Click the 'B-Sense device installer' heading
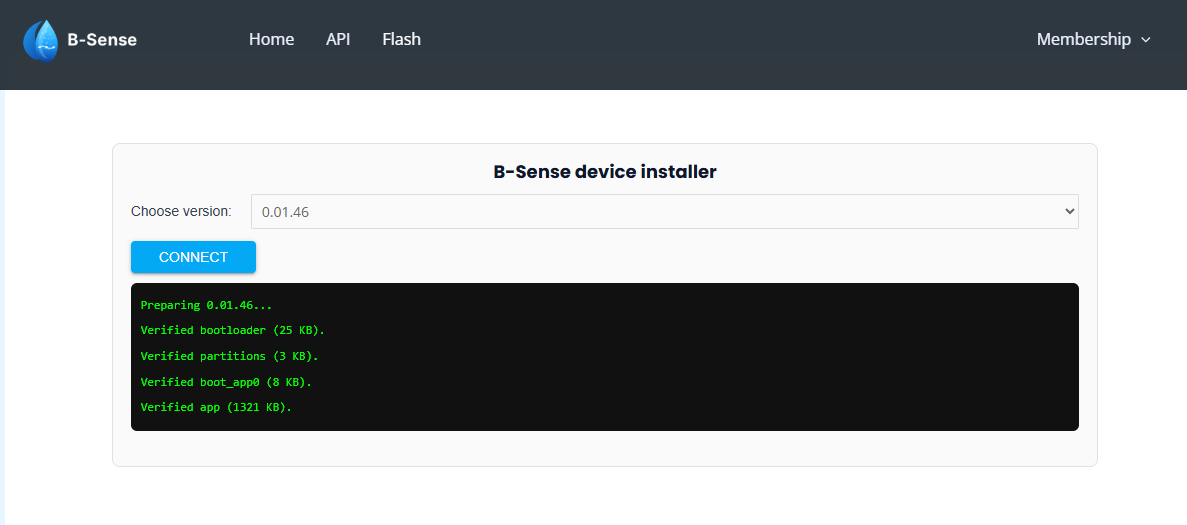 pyautogui.click(x=605, y=172)
